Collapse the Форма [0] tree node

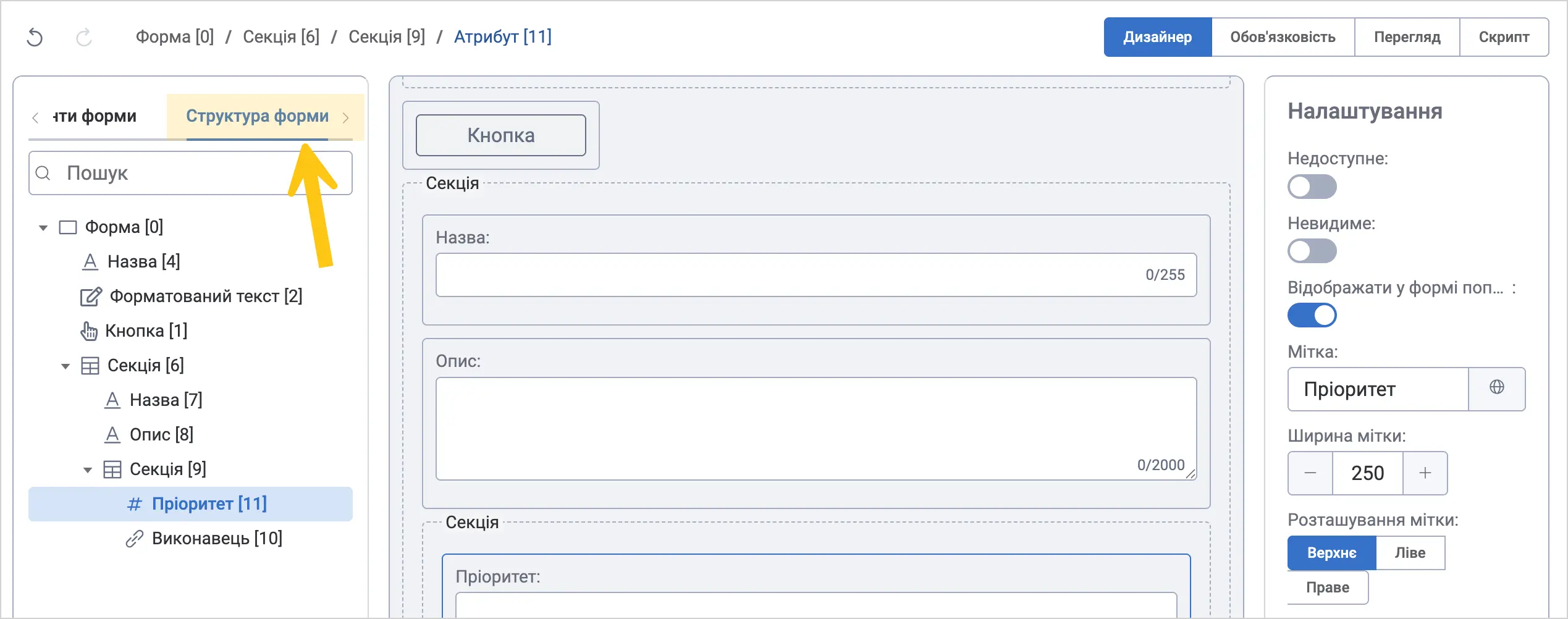(43, 228)
